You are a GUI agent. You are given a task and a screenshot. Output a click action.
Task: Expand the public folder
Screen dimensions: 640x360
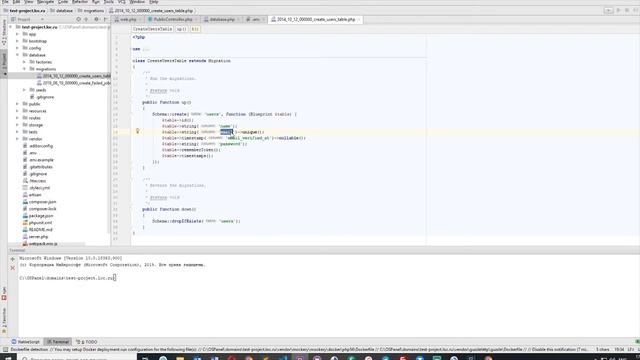point(18,104)
